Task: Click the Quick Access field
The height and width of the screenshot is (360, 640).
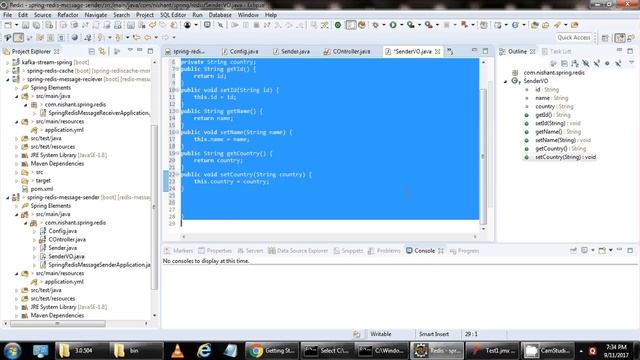Action: pyautogui.click(x=574, y=38)
